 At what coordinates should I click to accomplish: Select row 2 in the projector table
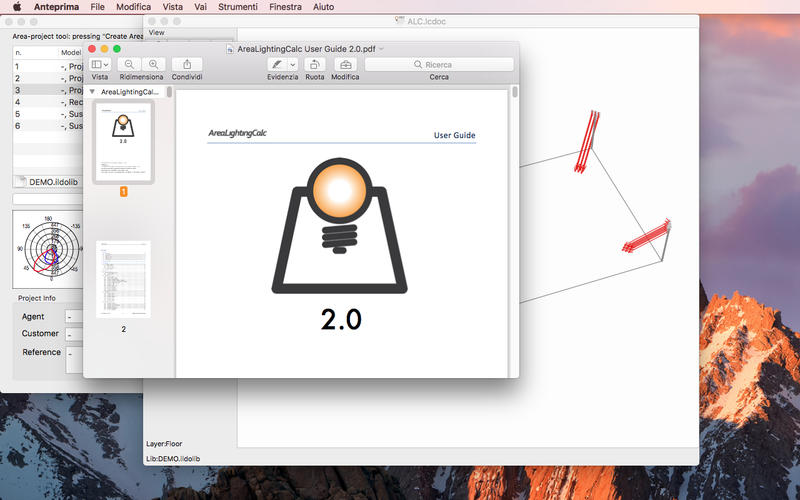click(48, 78)
